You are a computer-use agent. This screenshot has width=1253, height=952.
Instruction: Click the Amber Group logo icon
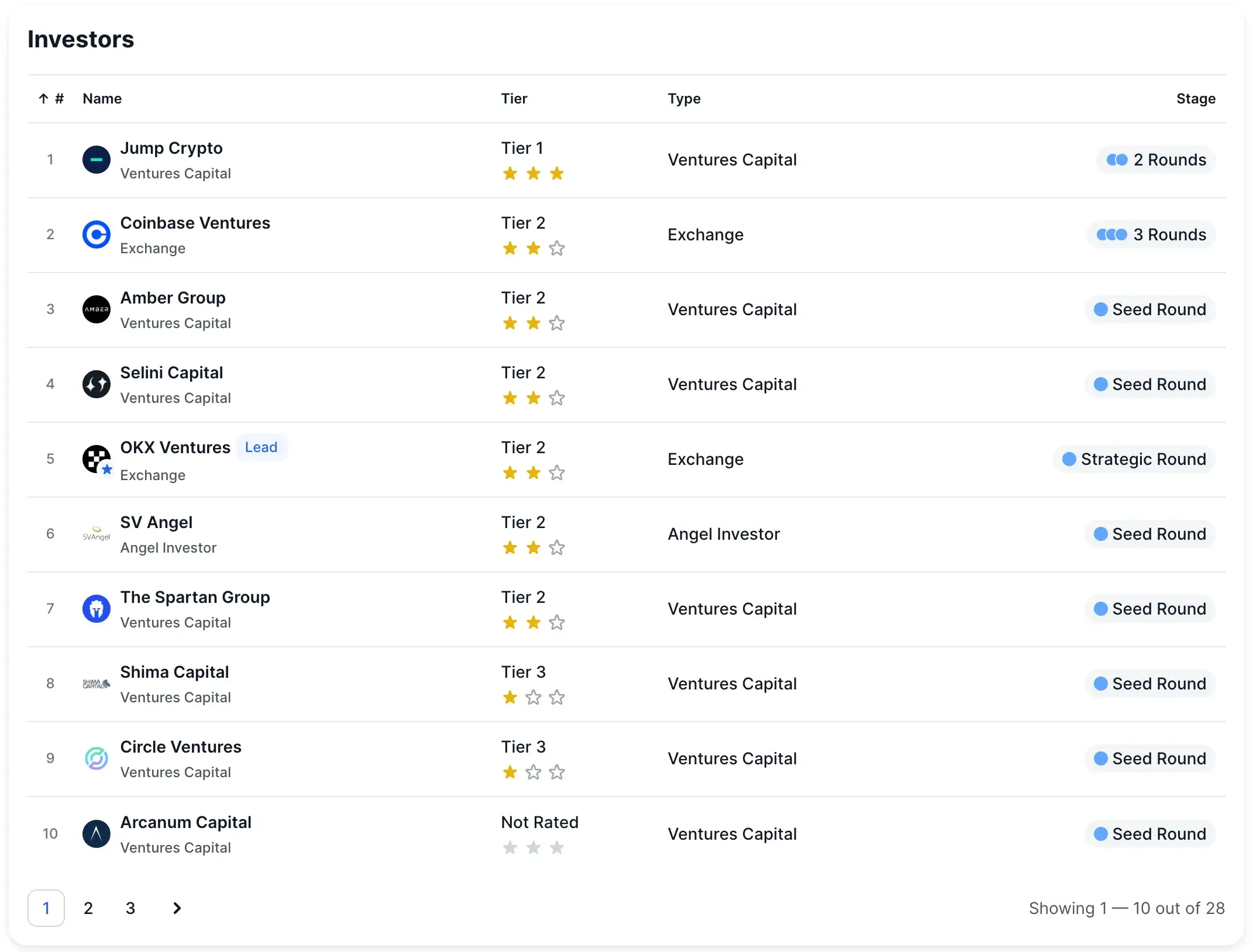(x=97, y=309)
